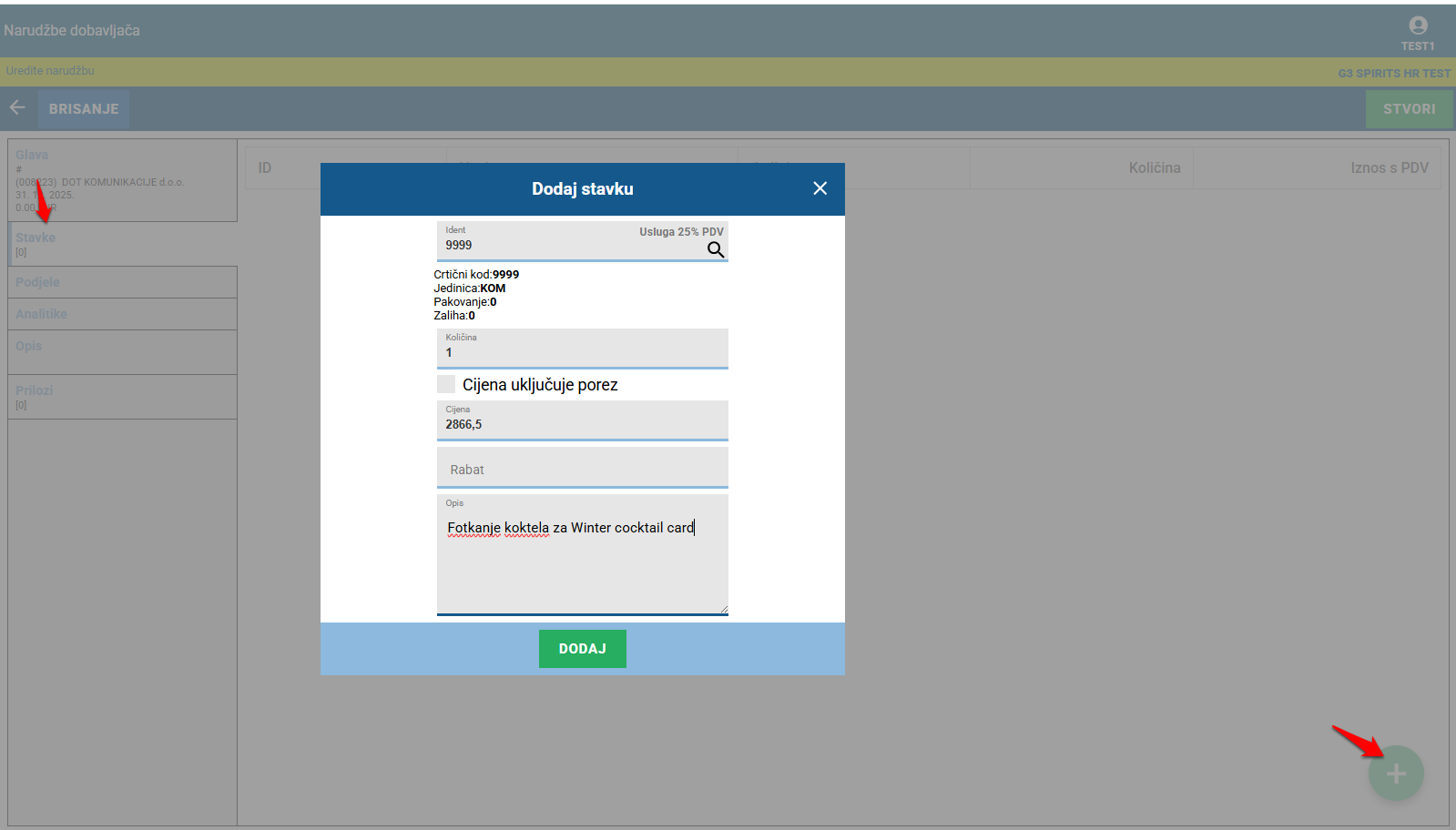Viewport: 1456px width, 830px height.
Task: Click into the Količina input field
Action: click(582, 352)
